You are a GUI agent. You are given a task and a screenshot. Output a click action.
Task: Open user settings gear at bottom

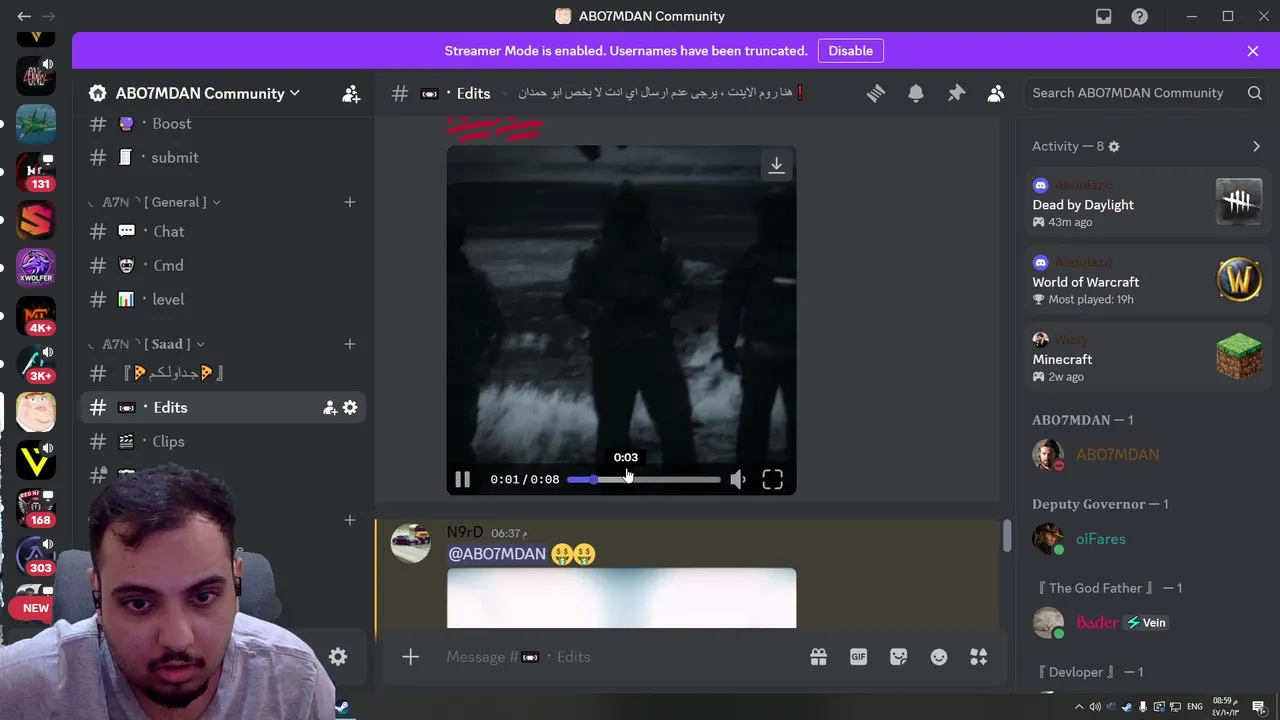click(x=338, y=657)
